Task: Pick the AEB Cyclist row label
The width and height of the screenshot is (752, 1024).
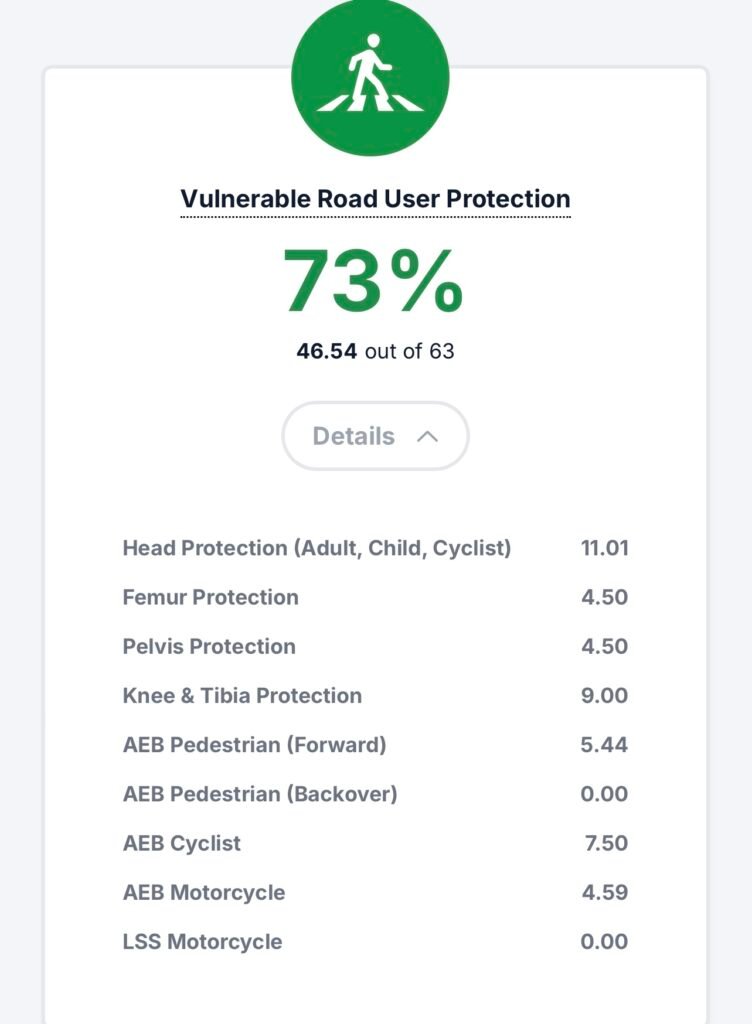Action: click(182, 843)
